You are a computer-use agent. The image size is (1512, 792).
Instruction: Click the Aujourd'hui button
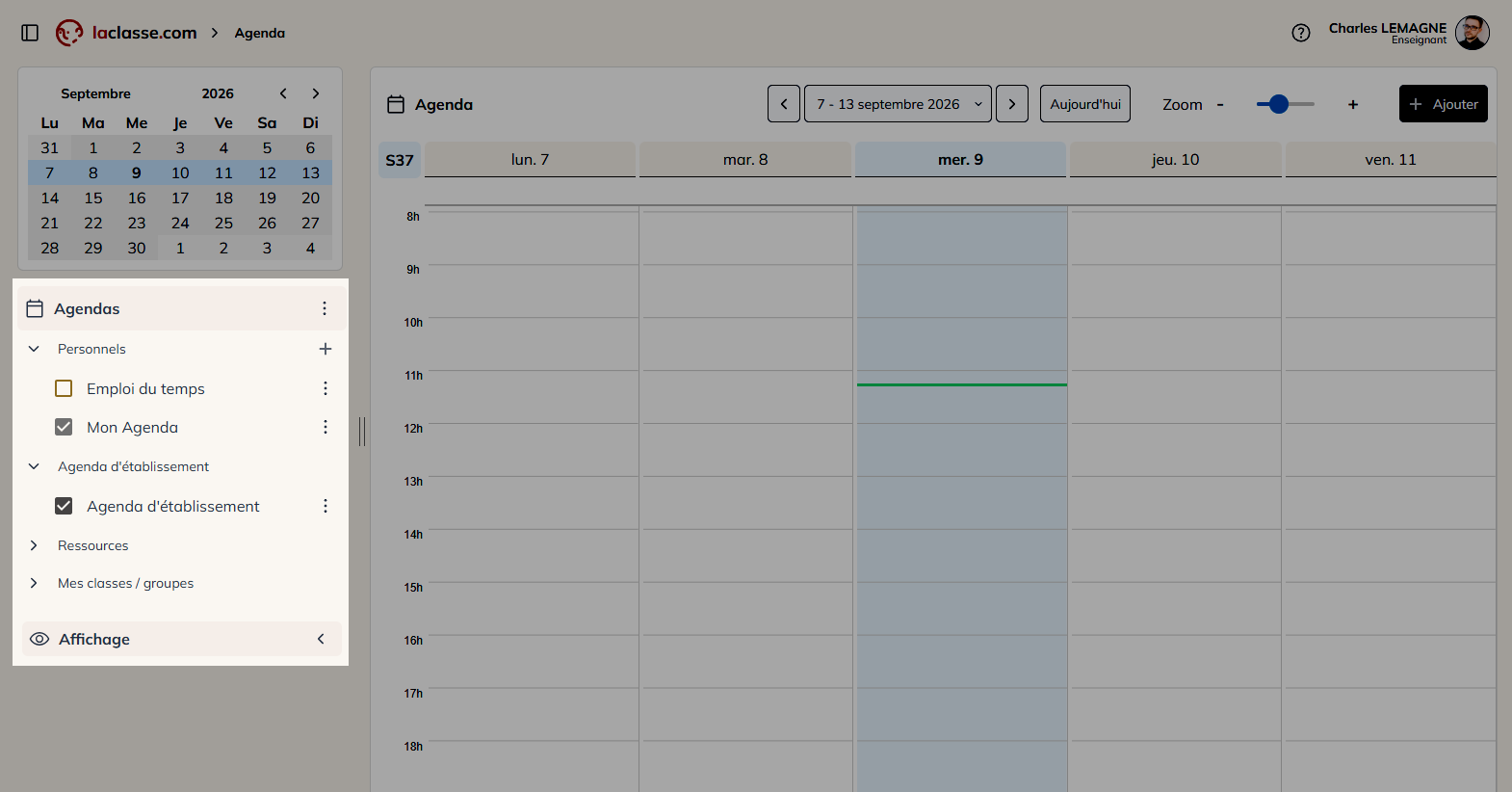pos(1085,104)
